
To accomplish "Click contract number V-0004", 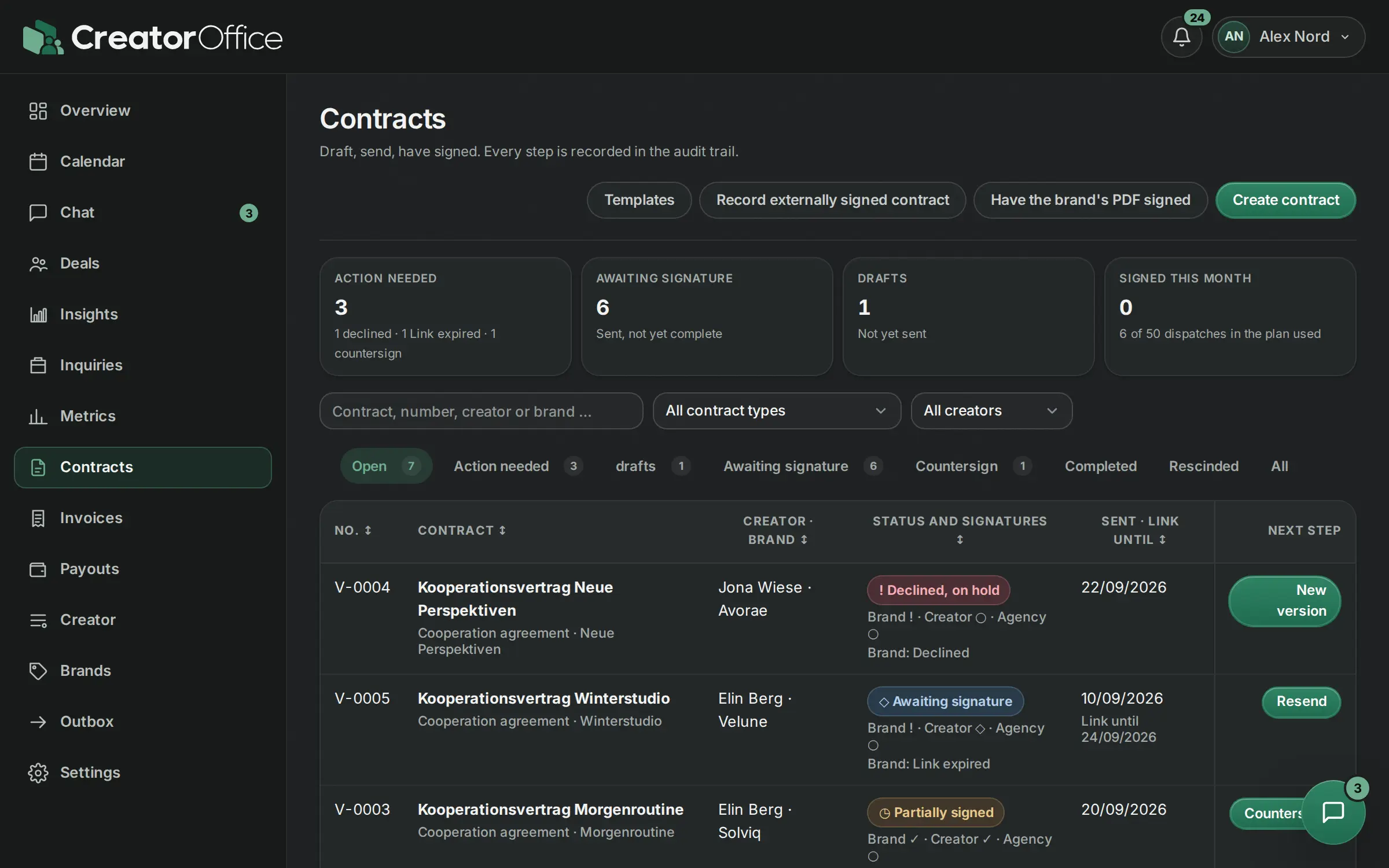I will point(362,587).
